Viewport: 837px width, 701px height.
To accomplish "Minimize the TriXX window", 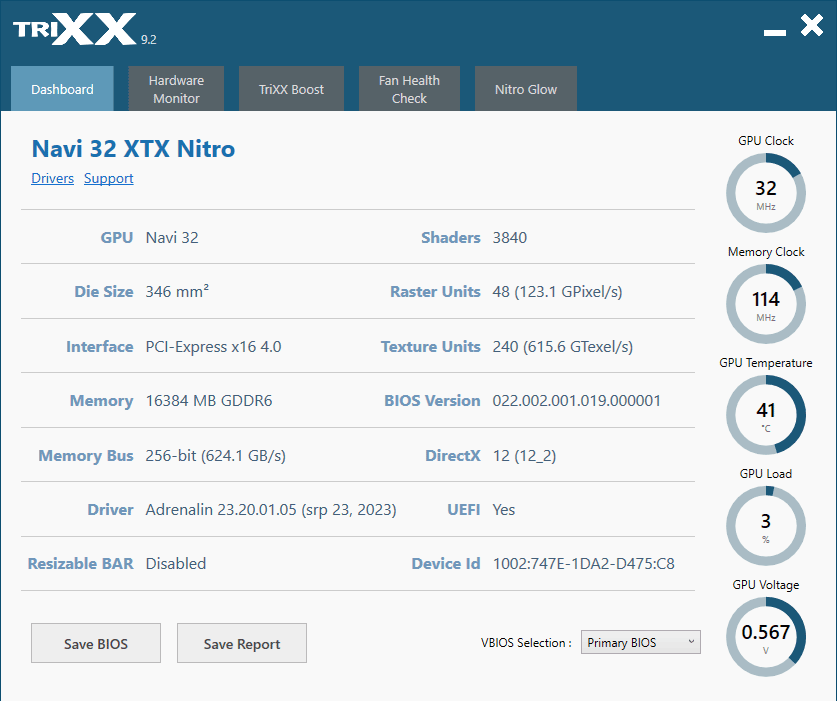I will 775,33.
